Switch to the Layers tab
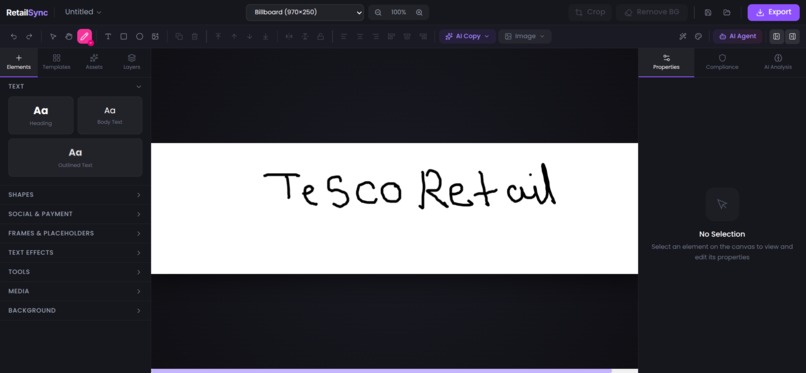The width and height of the screenshot is (806, 373). point(132,62)
